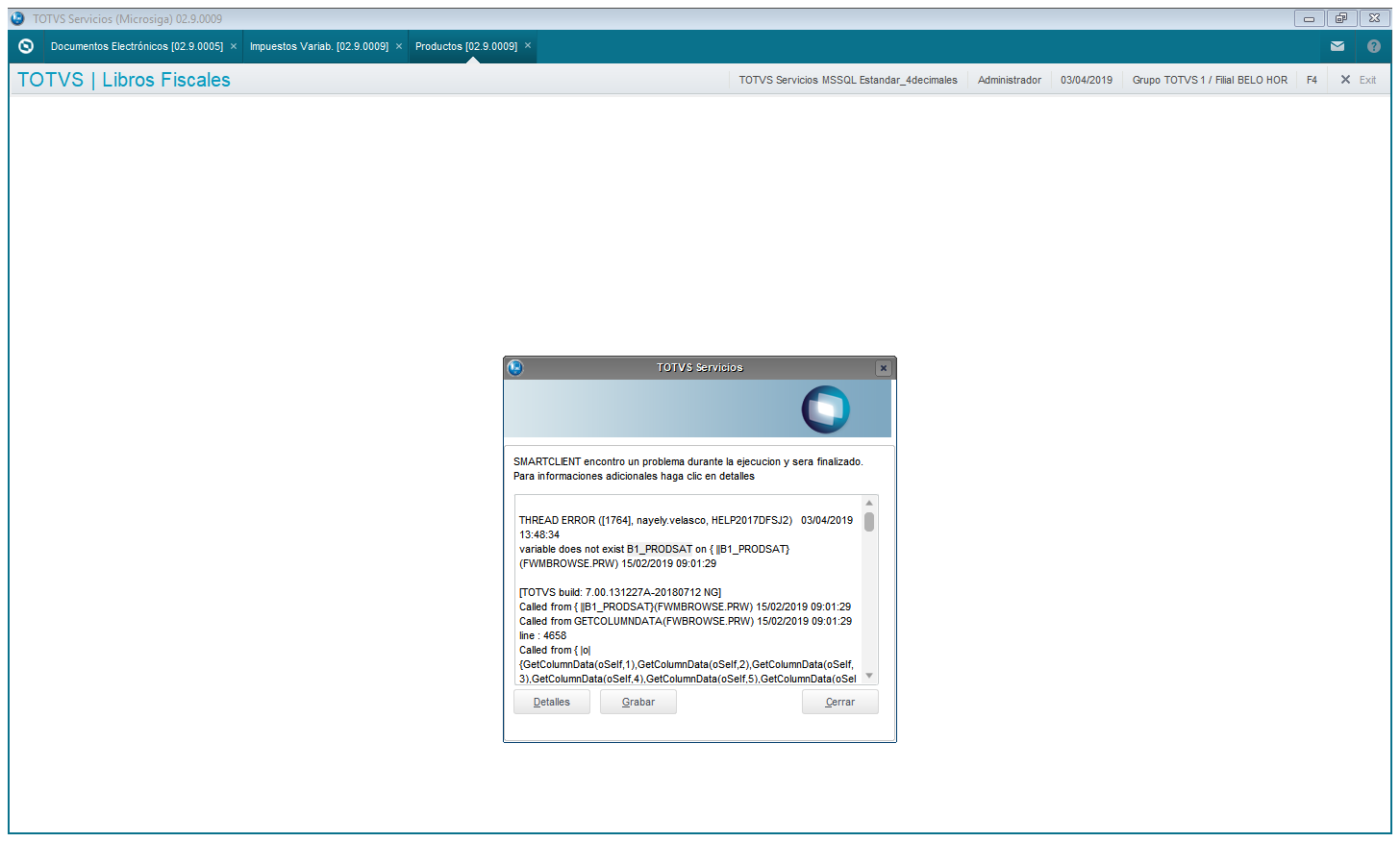This screenshot has height=842, width=1400.
Task: Click the TOTVS | Libros Fiscales title
Action: (124, 80)
